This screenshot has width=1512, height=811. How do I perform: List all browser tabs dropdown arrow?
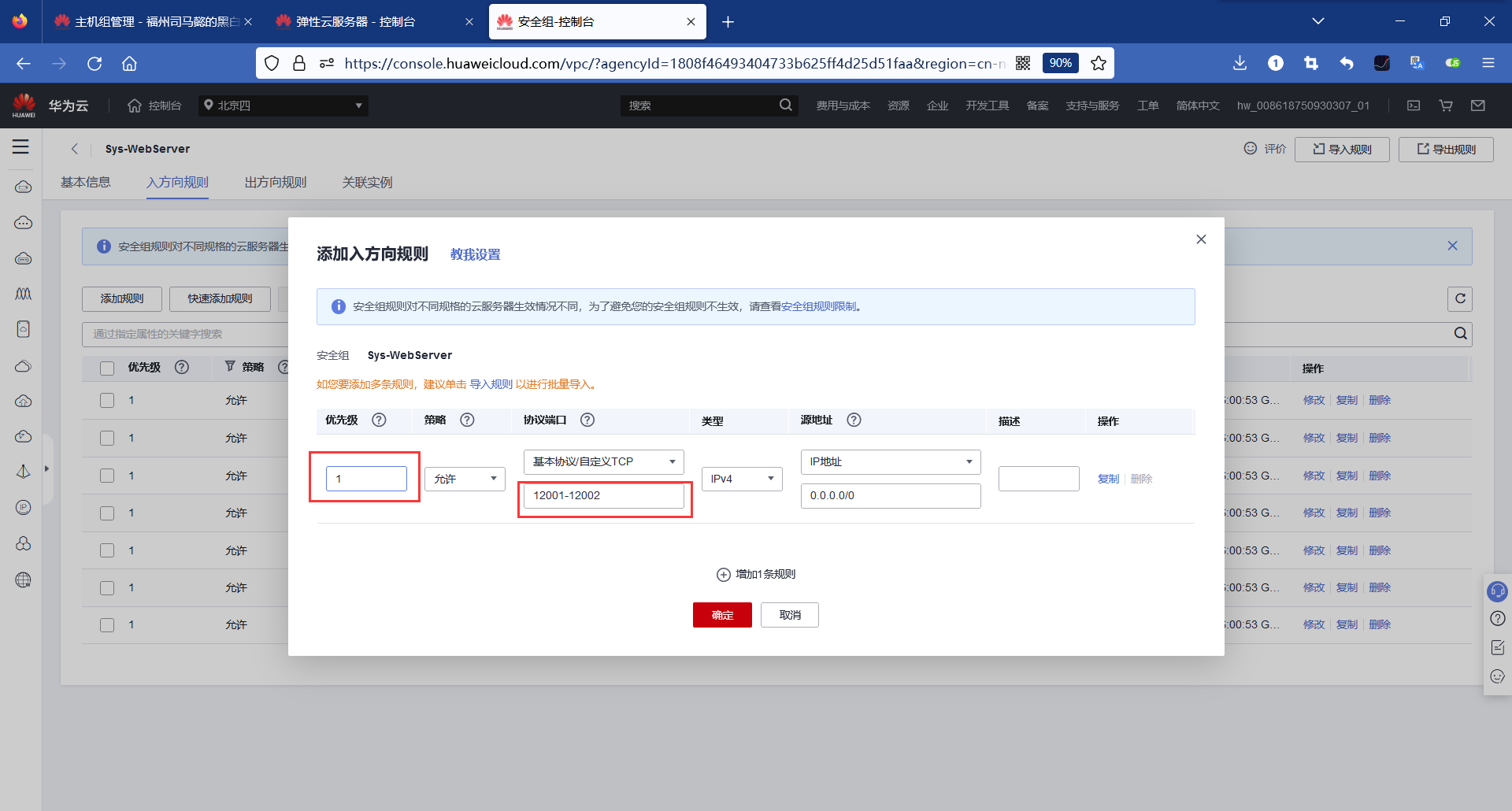pos(1318,21)
